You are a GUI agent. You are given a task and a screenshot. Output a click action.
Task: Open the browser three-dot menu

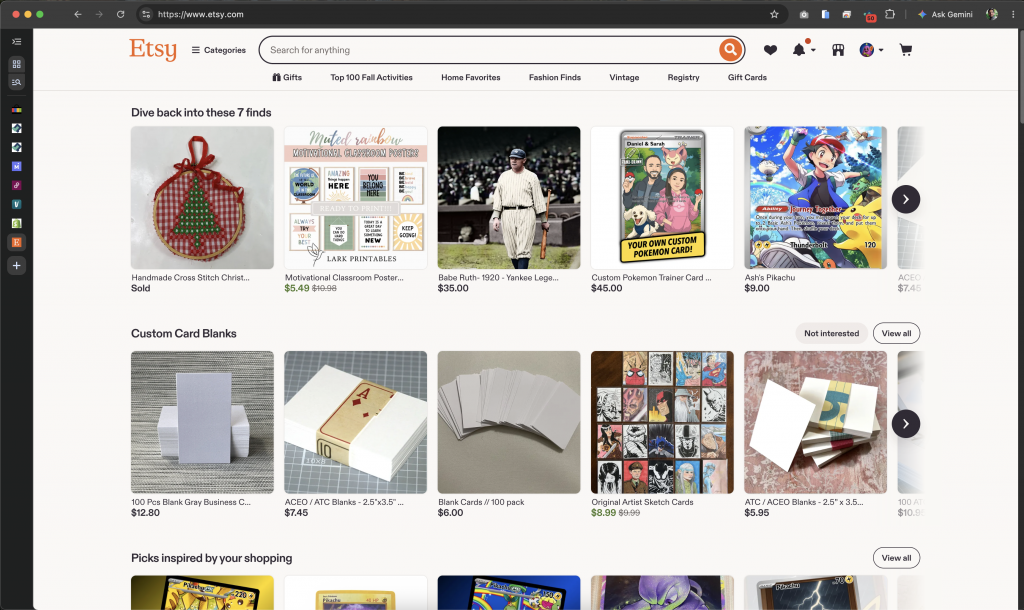(x=1013, y=14)
